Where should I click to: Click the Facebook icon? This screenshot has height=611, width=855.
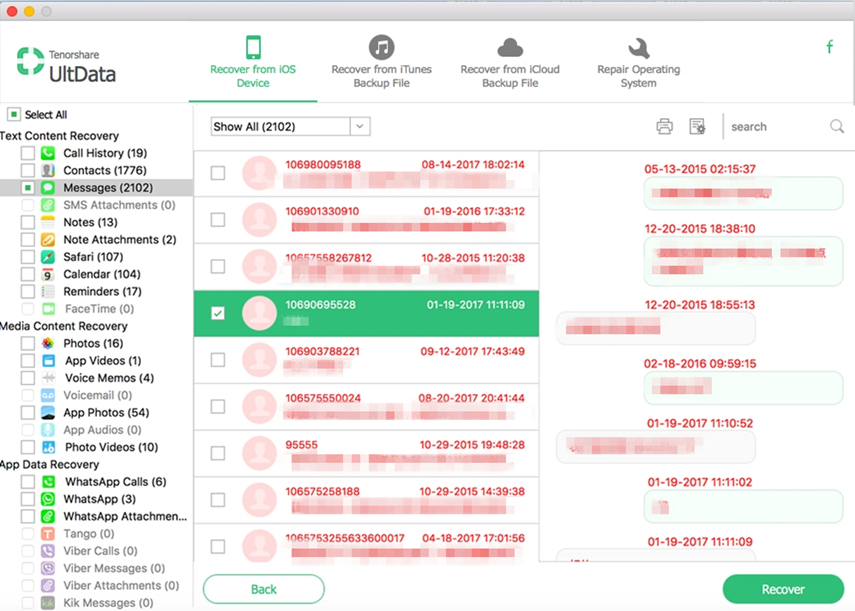point(829,47)
